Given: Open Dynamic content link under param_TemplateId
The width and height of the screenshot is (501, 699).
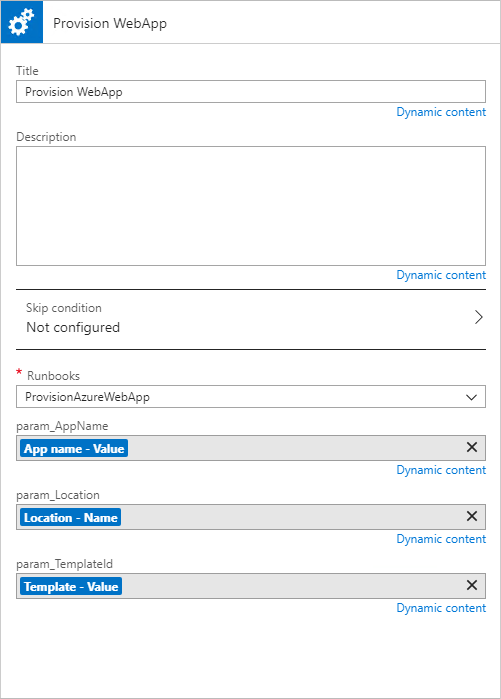Looking at the screenshot, I should (441, 608).
